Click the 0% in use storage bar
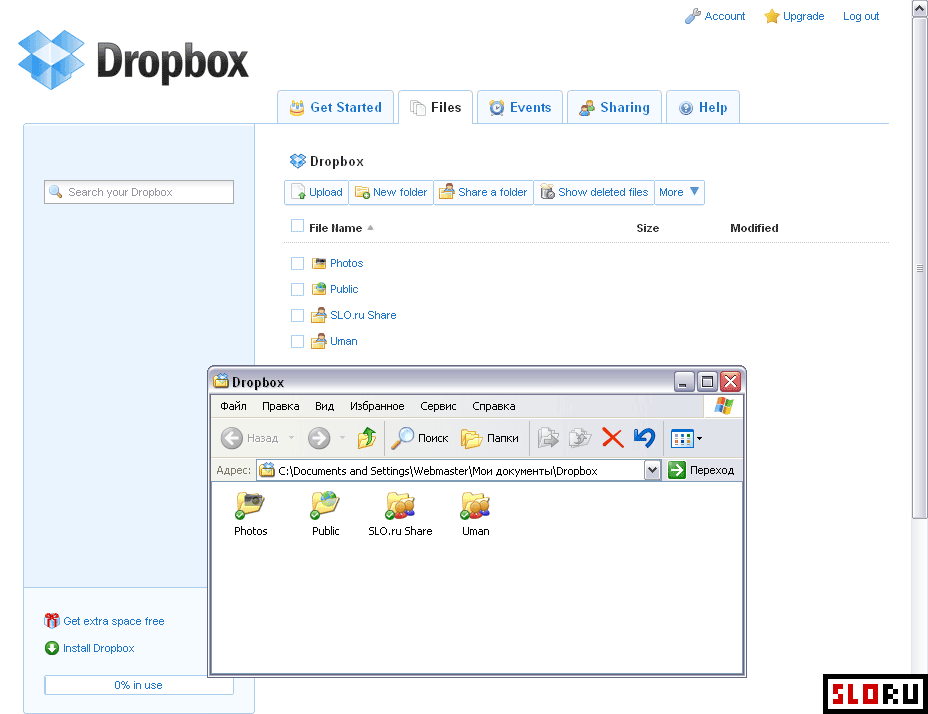This screenshot has width=928, height=714. [139, 685]
